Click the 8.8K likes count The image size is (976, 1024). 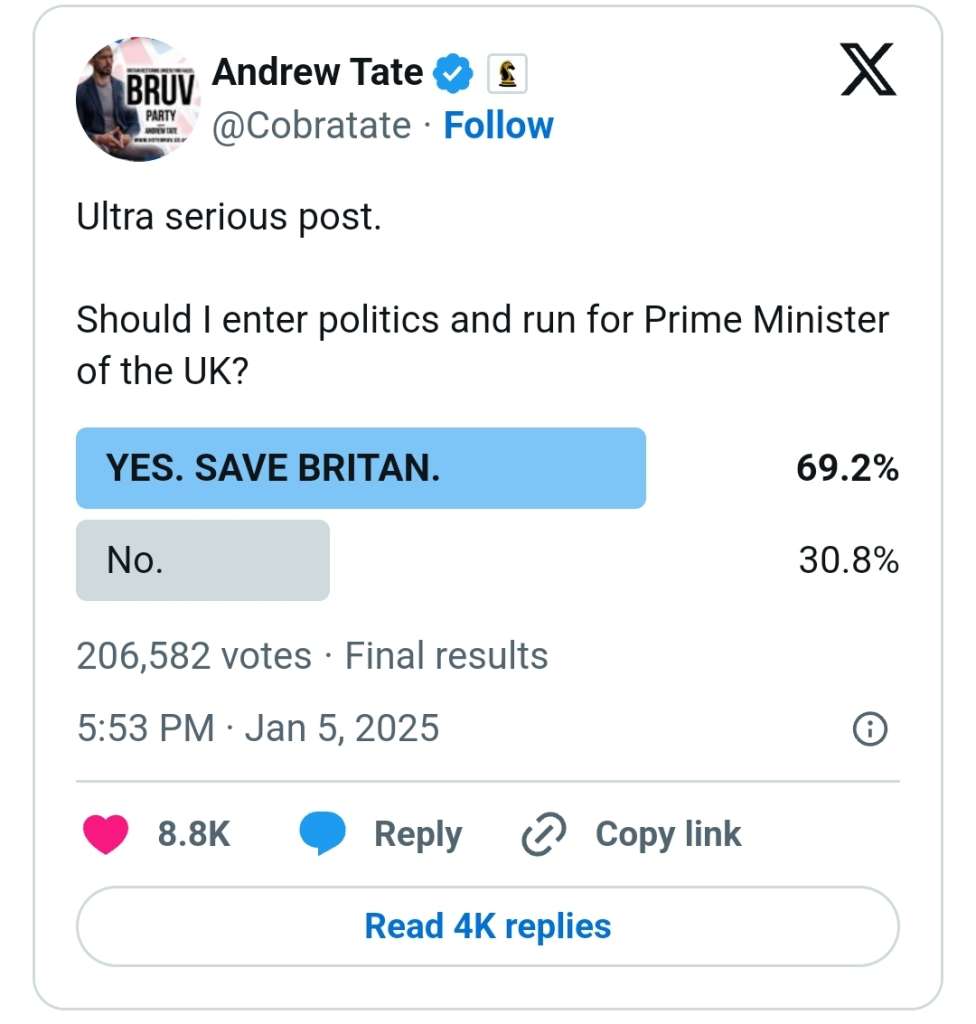[x=194, y=834]
